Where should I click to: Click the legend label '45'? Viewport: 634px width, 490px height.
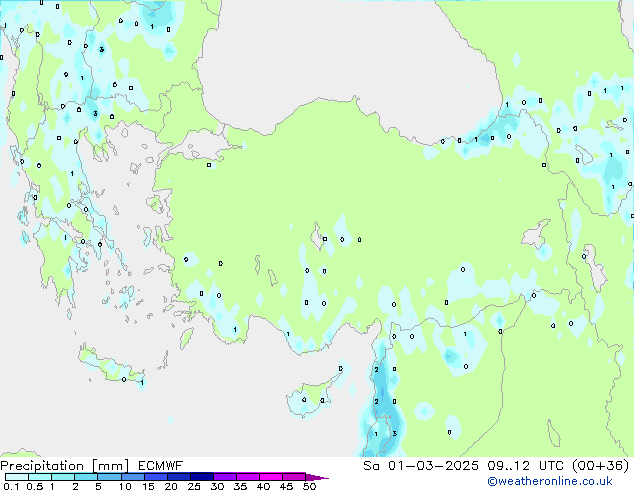click(286, 486)
